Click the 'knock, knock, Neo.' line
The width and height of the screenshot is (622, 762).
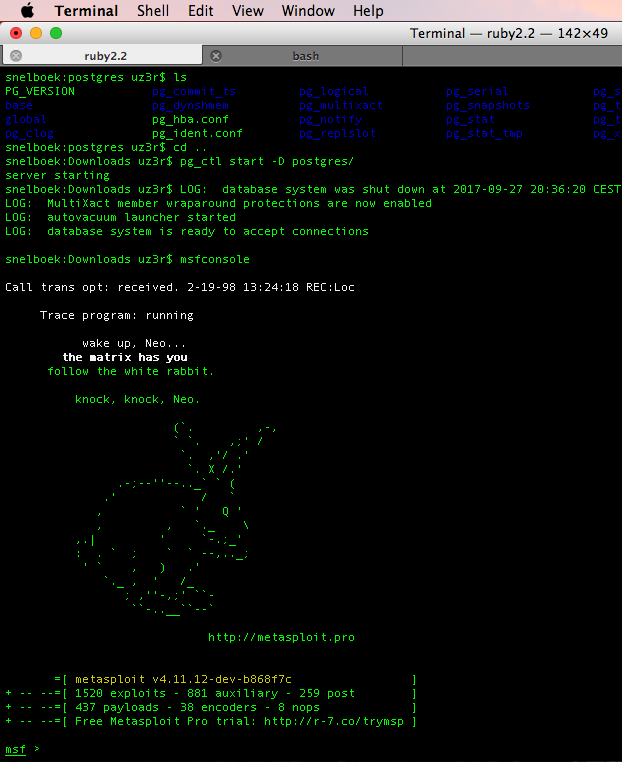click(x=138, y=399)
